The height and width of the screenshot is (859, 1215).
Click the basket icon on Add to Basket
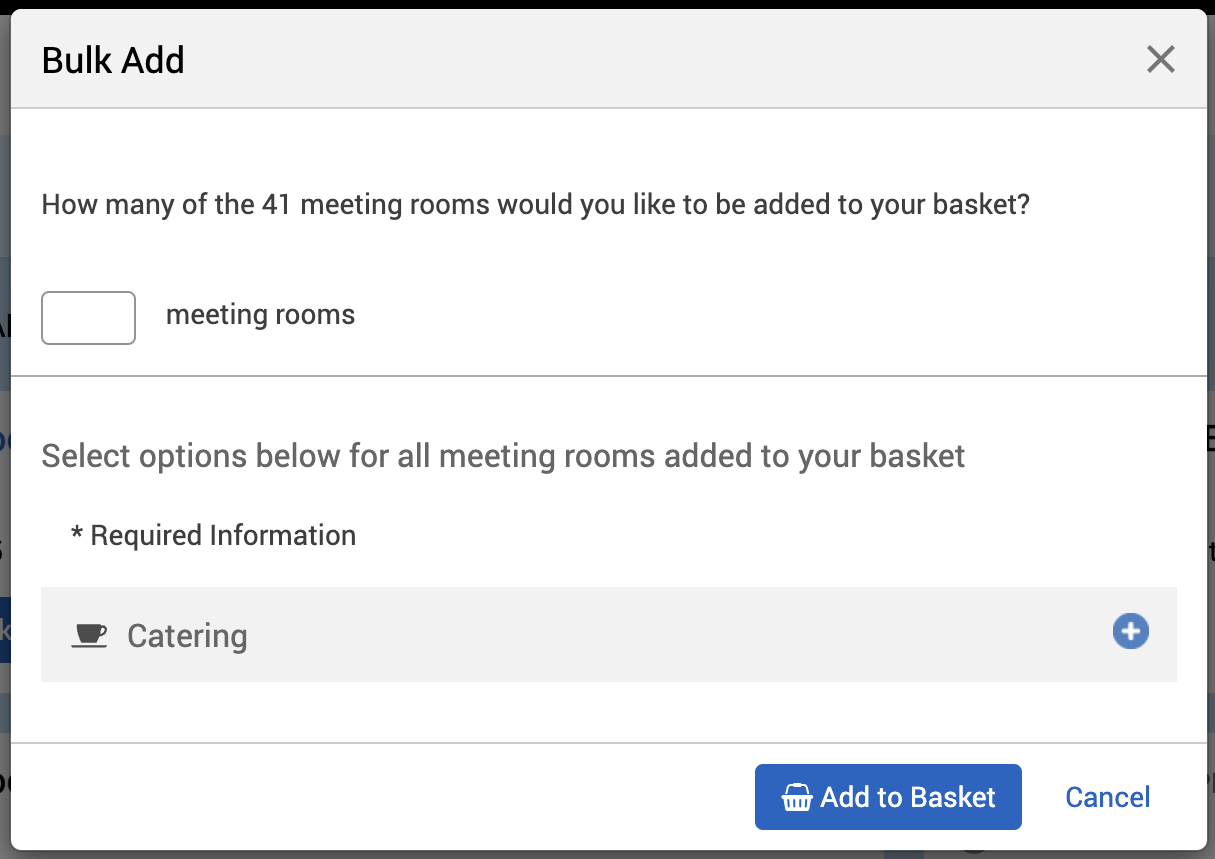click(x=796, y=798)
